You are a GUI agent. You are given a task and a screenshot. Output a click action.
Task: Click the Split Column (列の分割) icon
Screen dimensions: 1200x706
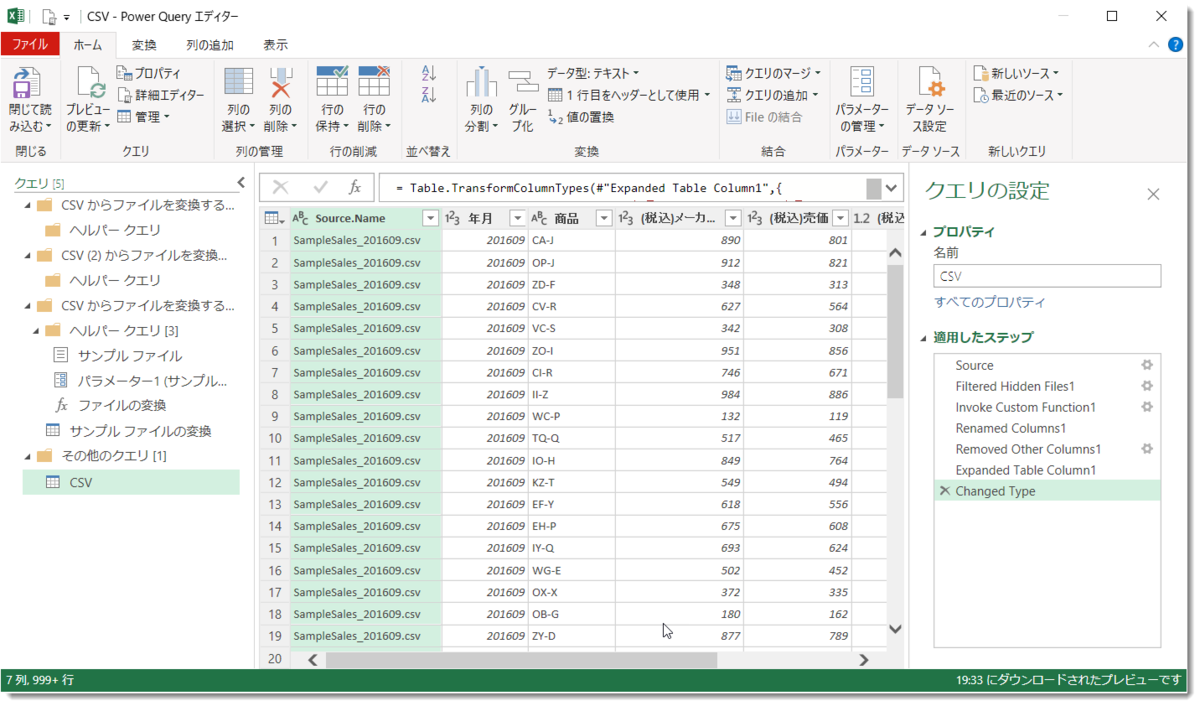pos(481,83)
